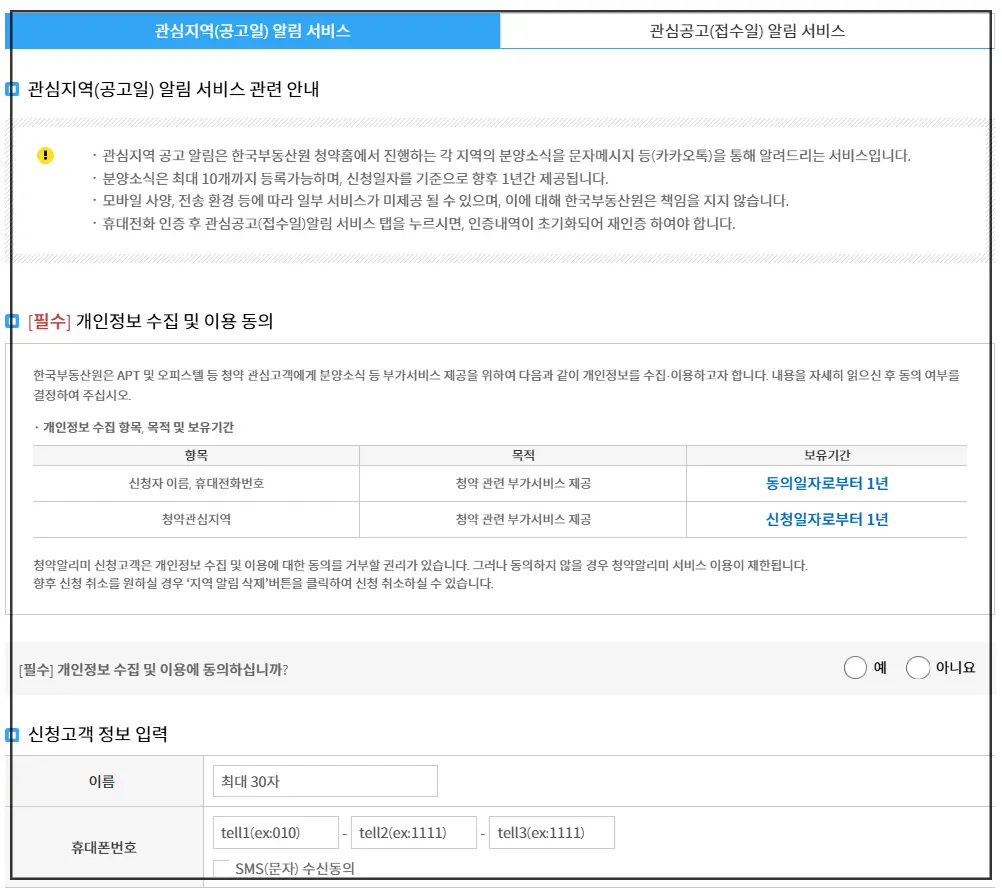This screenshot has width=1002, height=890.
Task: Click the 이름 field label
Action: click(103, 781)
